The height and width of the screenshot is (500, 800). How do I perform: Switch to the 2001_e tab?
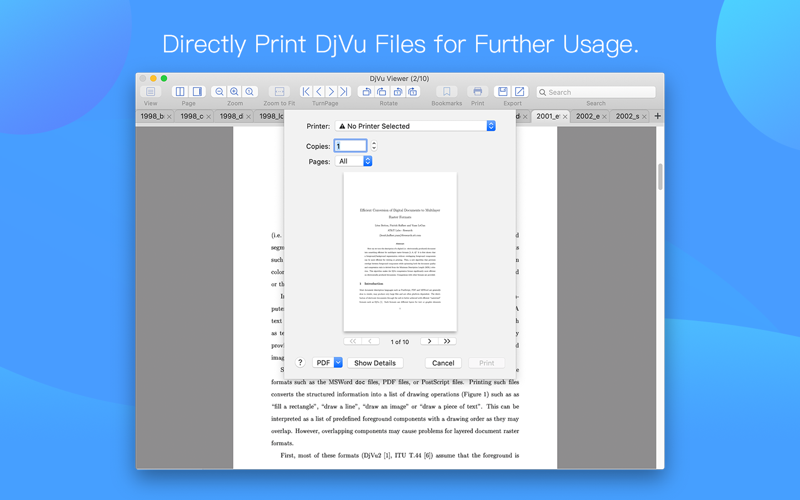[x=548, y=116]
